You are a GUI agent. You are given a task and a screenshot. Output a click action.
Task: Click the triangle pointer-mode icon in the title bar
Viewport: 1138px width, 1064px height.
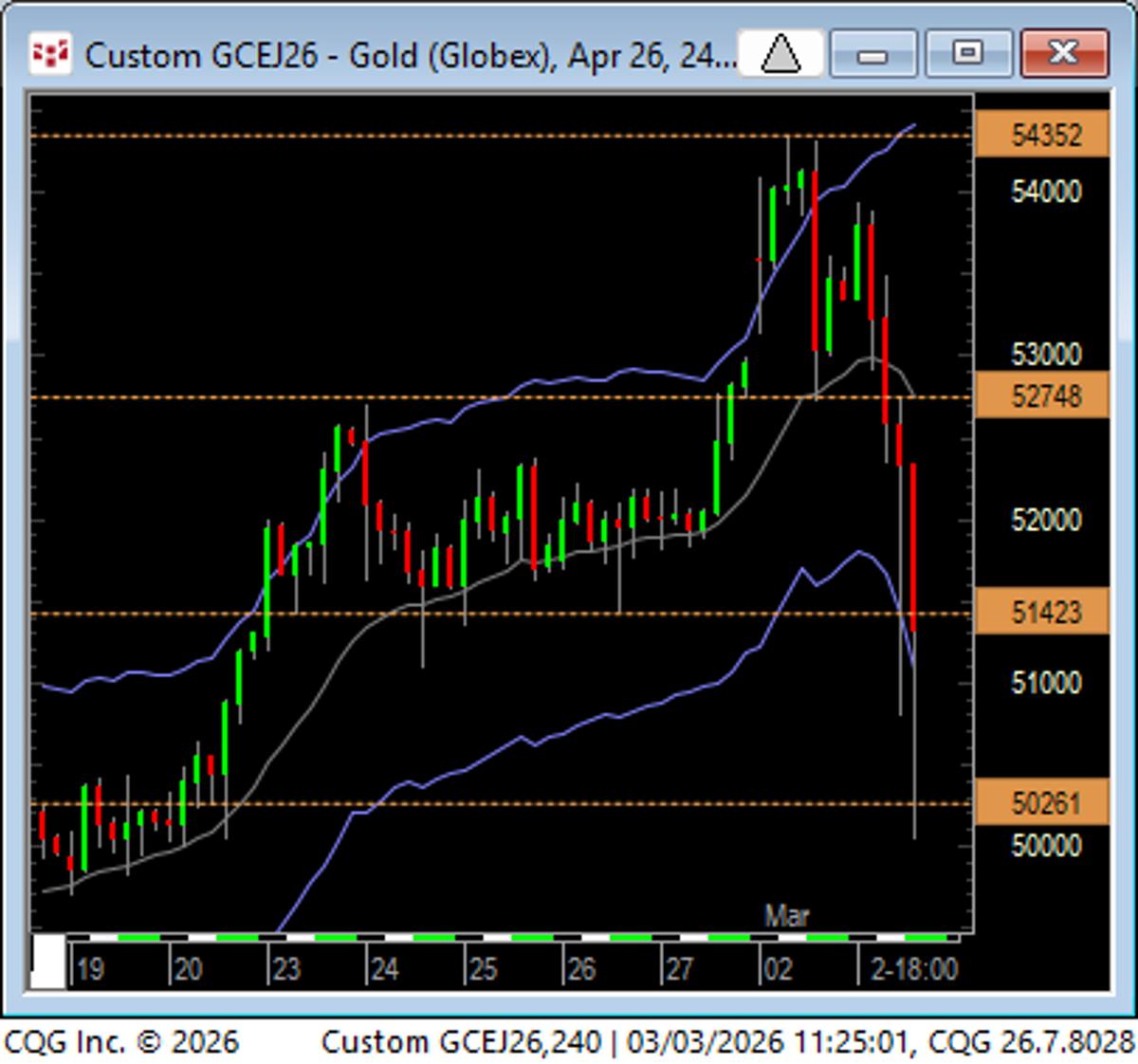point(780,54)
